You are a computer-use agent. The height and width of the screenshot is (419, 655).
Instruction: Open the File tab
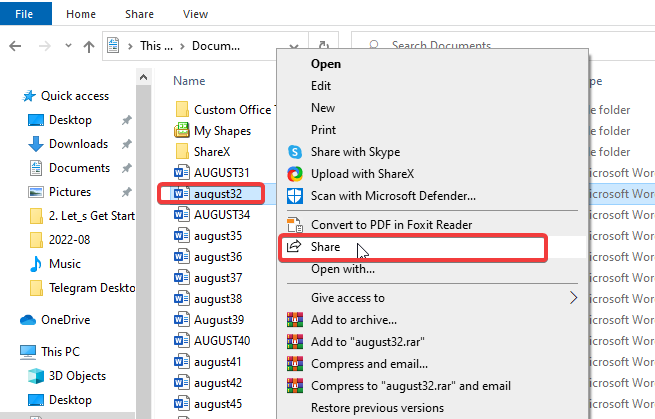click(x=26, y=14)
